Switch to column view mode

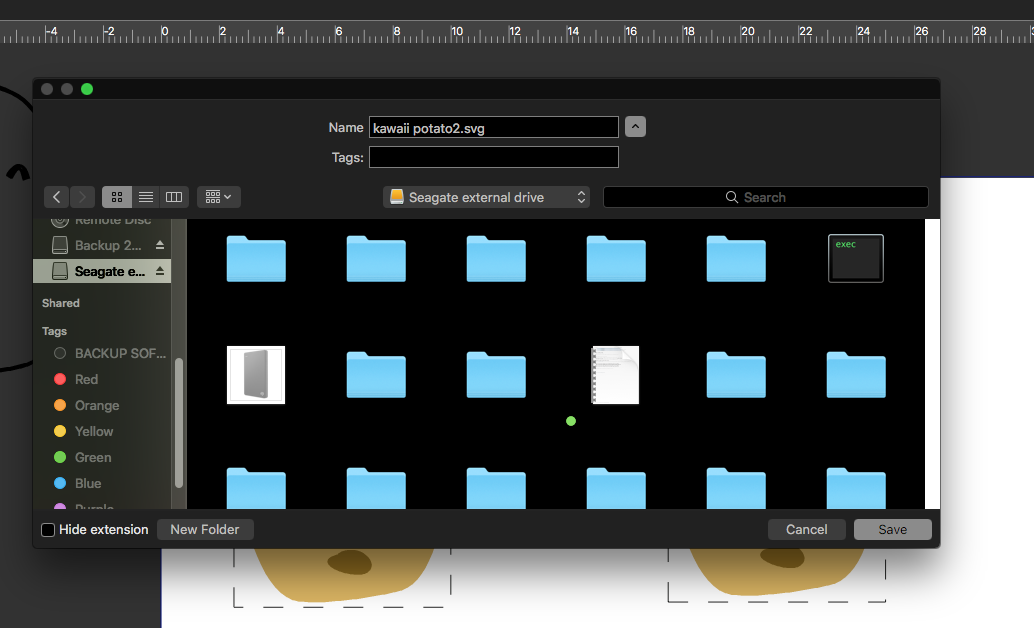(x=174, y=197)
